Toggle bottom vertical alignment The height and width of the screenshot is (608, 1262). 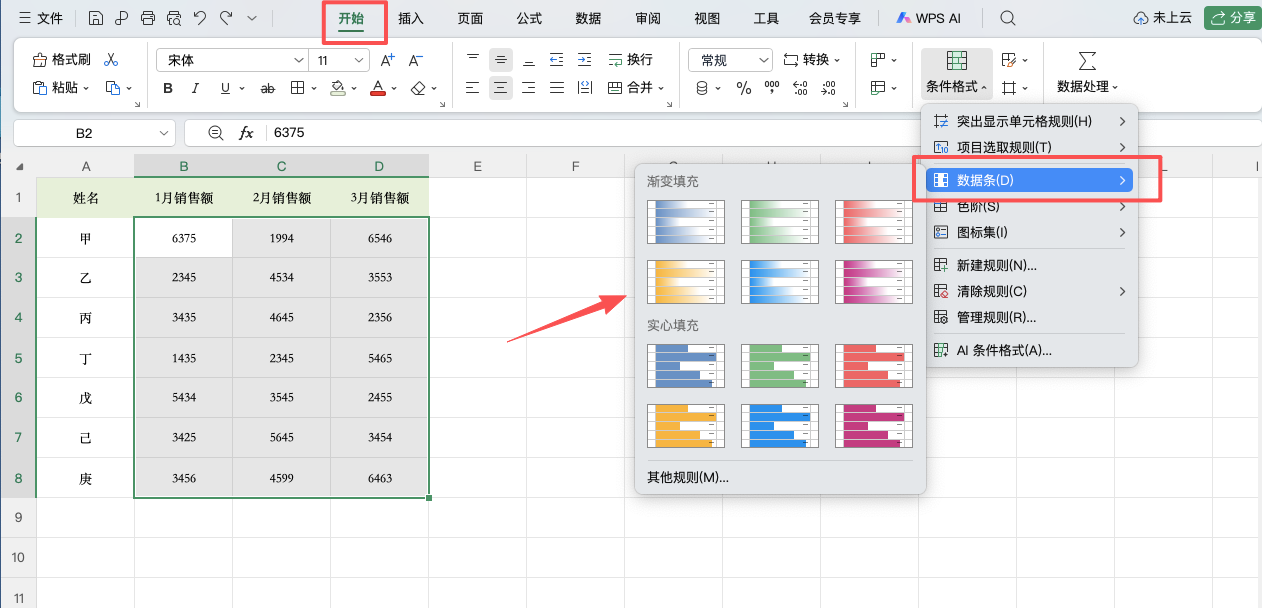(529, 60)
